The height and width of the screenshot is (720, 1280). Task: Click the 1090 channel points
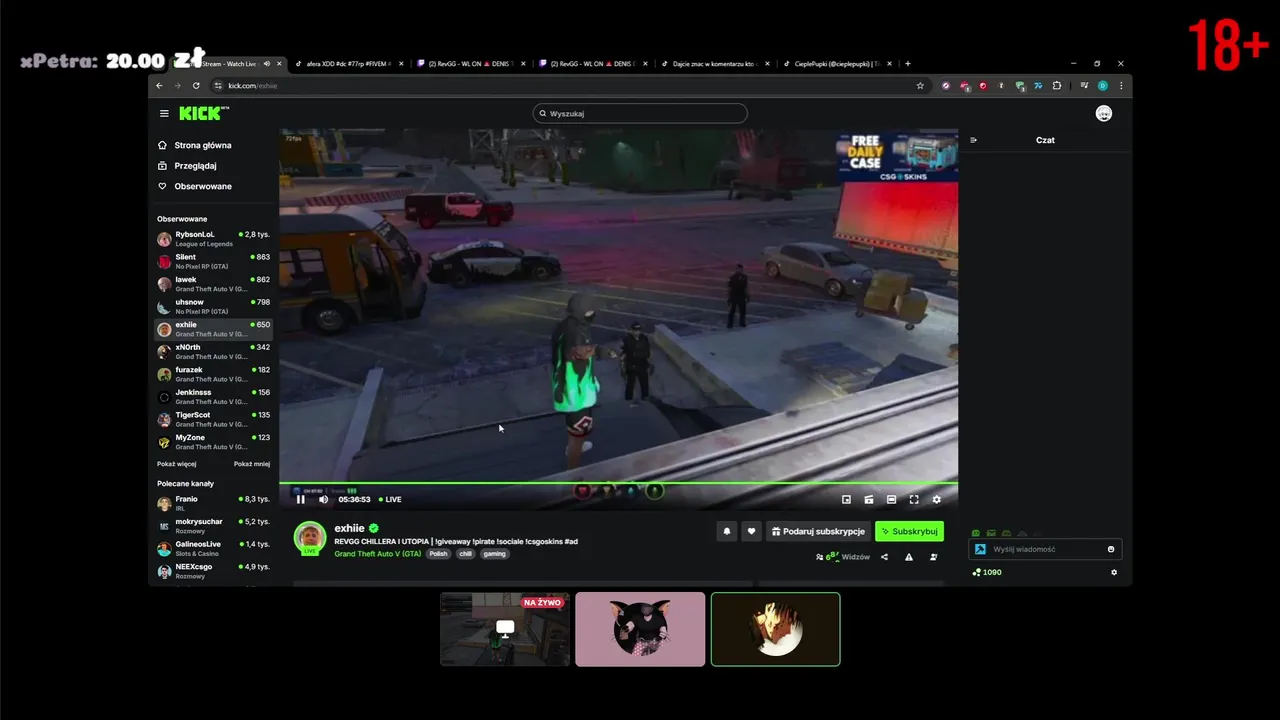pyautogui.click(x=987, y=573)
